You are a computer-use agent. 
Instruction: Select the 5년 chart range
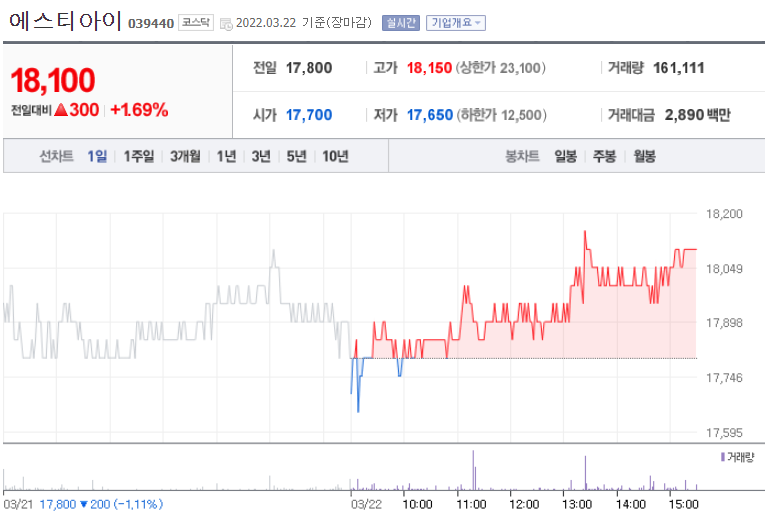pos(296,156)
